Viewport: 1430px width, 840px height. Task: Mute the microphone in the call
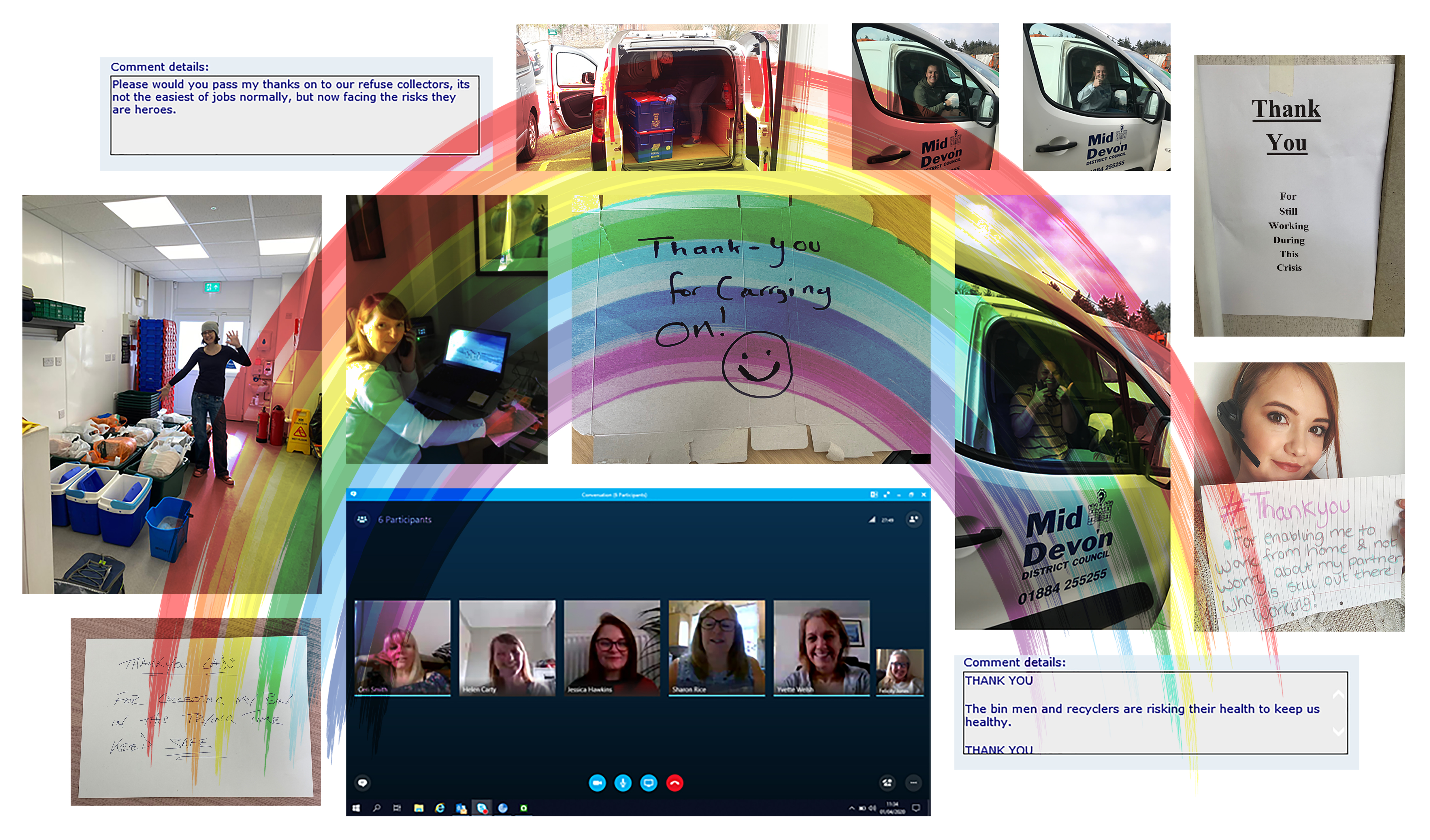coord(623,783)
